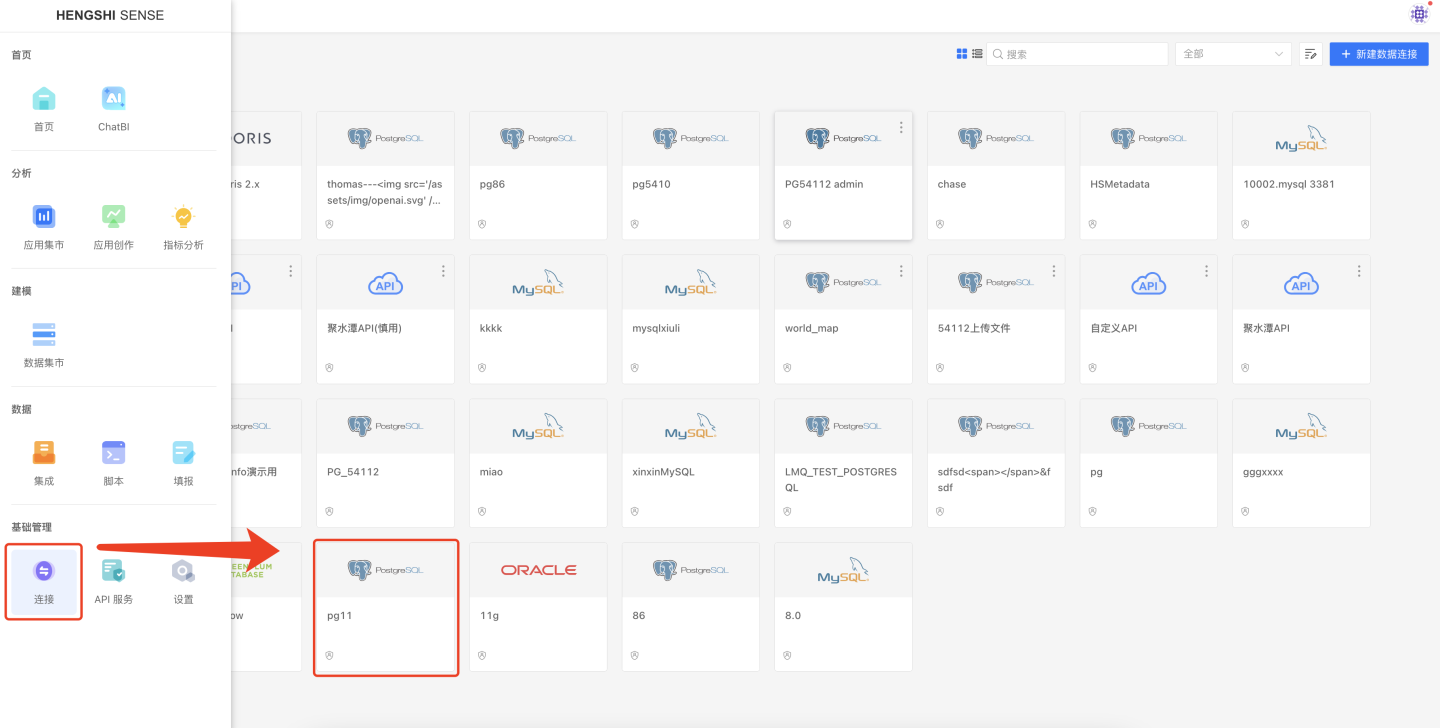
Task: Open 设置 settings in sidebar
Action: (183, 572)
